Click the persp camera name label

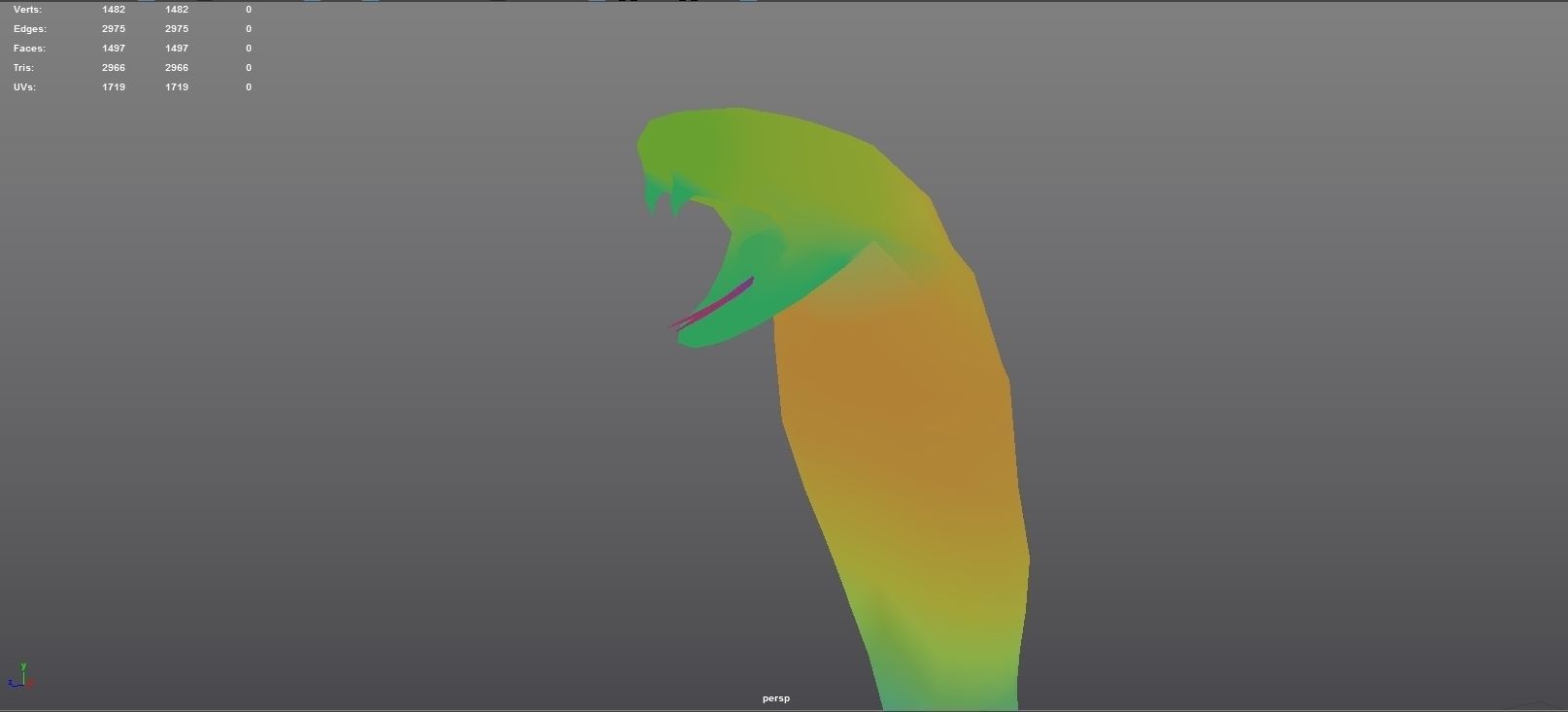pyautogui.click(x=776, y=698)
